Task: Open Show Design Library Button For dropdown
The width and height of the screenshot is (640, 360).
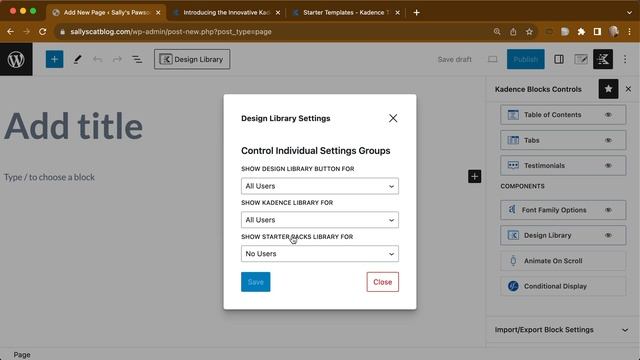Action: (320, 186)
